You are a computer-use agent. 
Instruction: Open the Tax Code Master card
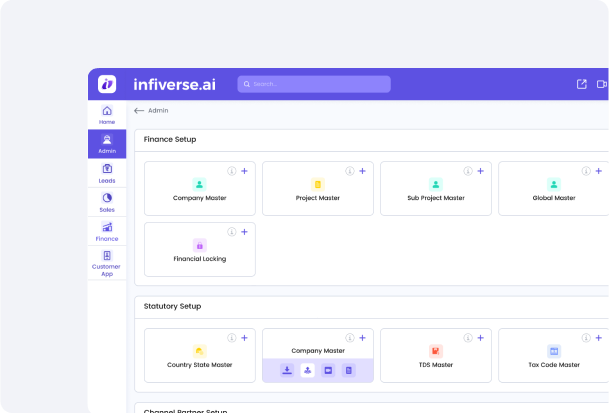click(554, 355)
